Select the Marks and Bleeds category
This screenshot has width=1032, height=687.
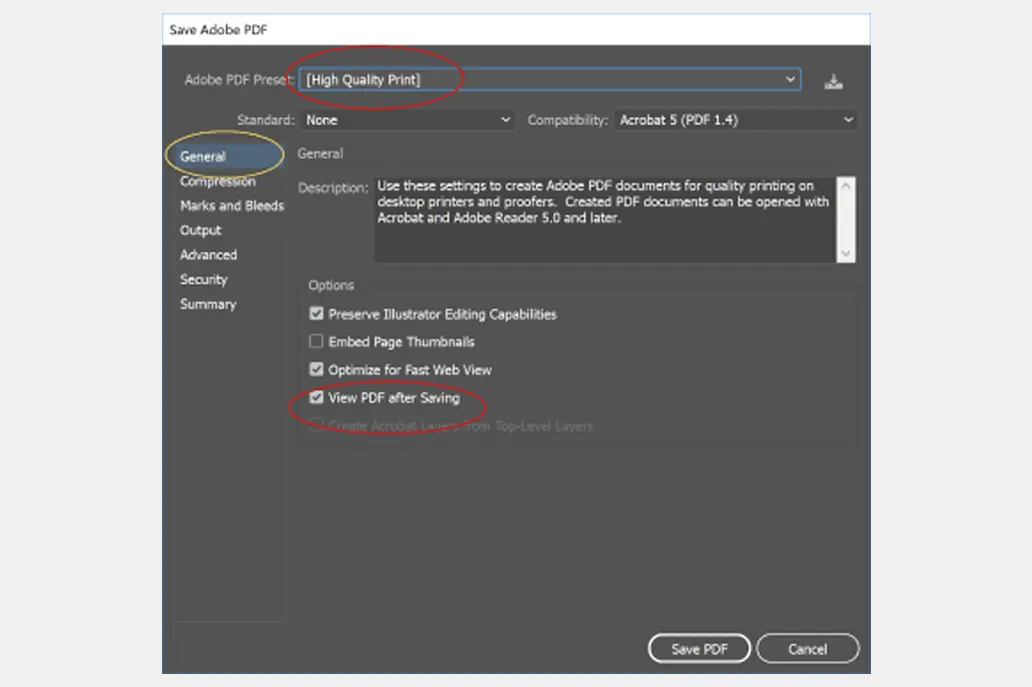pyautogui.click(x=232, y=206)
